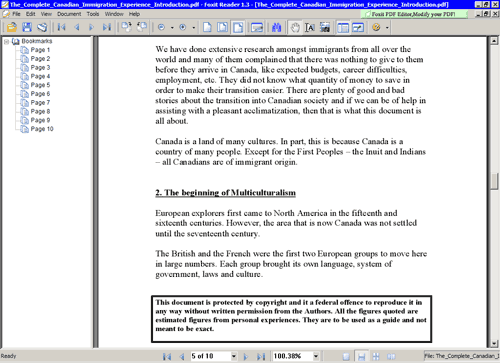The image size is (500, 363).
Task: Click the Foxit PDF Editor banner link
Action: tap(413, 14)
